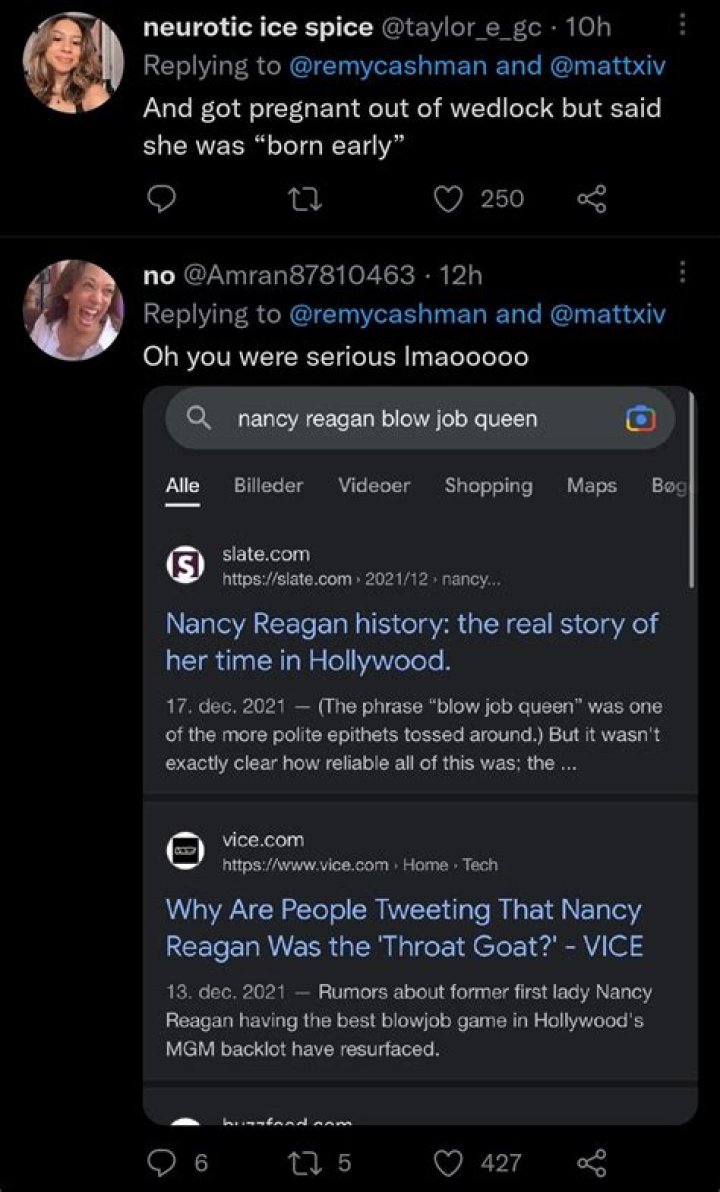Click the search magnifier icon
The width and height of the screenshot is (720, 1192).
click(198, 419)
